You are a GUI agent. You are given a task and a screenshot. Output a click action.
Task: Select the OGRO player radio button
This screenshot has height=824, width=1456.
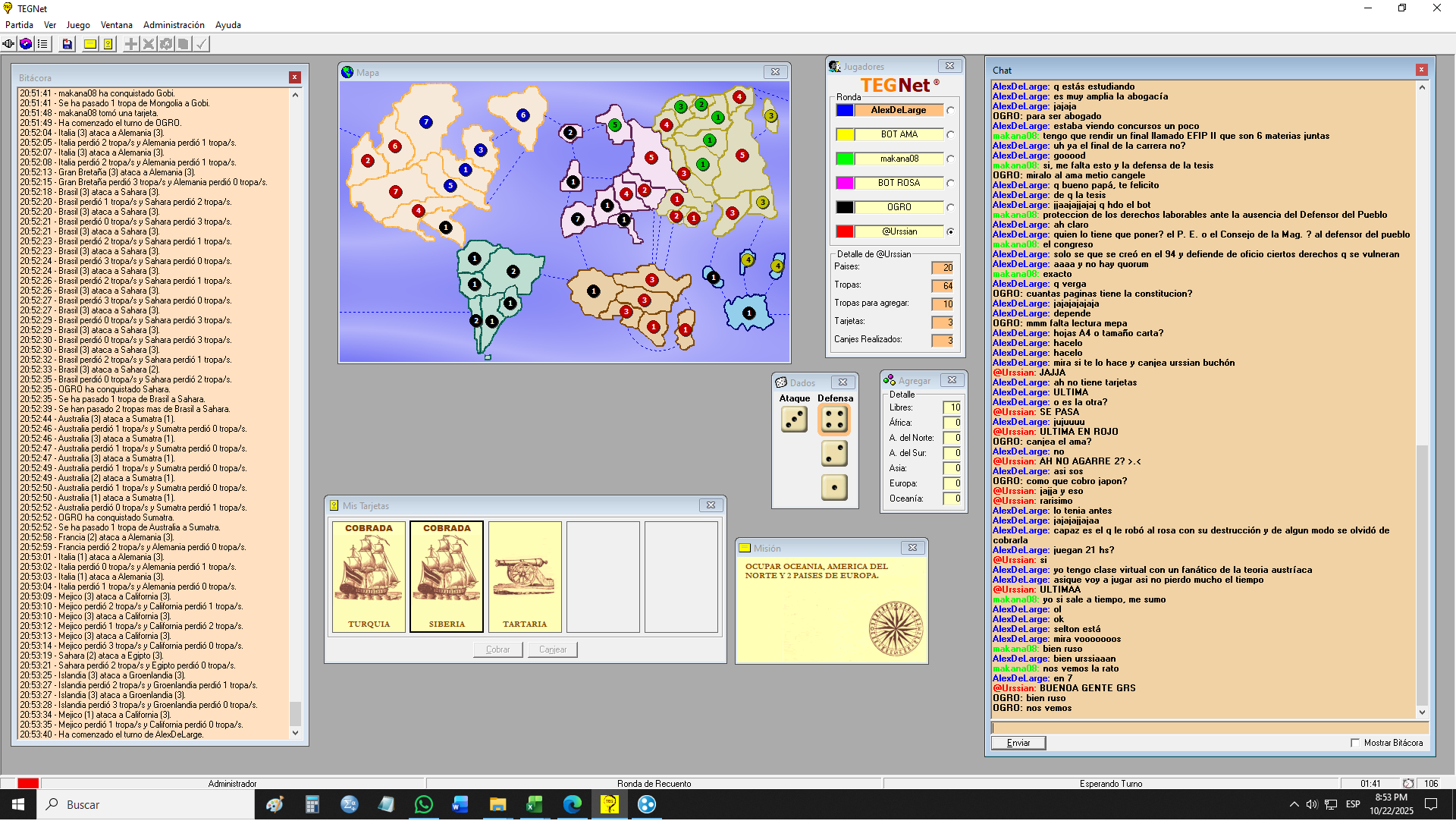(x=950, y=208)
